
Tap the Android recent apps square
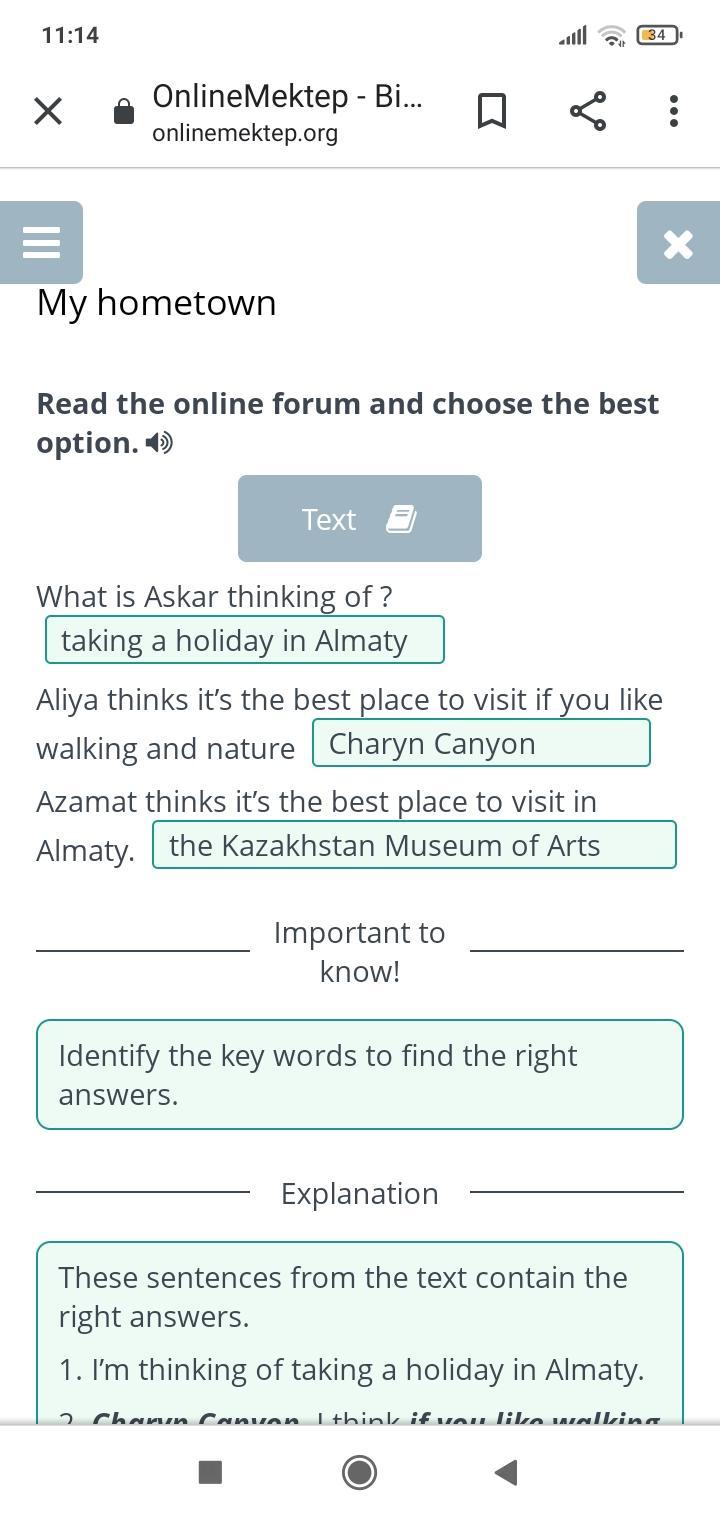coord(210,1472)
